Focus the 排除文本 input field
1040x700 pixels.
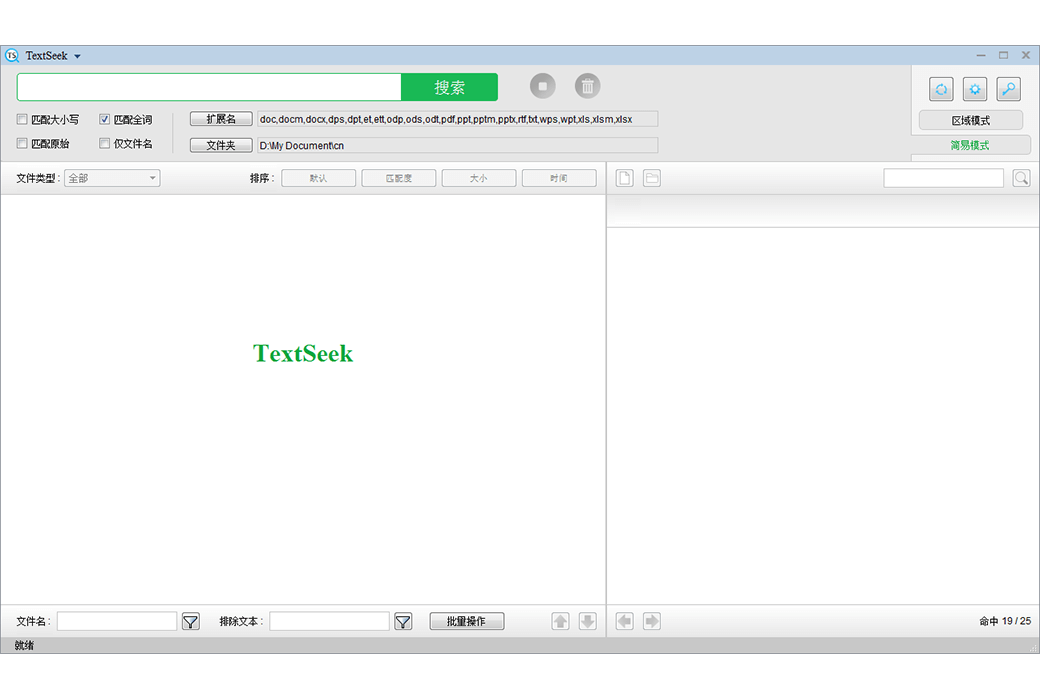(330, 622)
